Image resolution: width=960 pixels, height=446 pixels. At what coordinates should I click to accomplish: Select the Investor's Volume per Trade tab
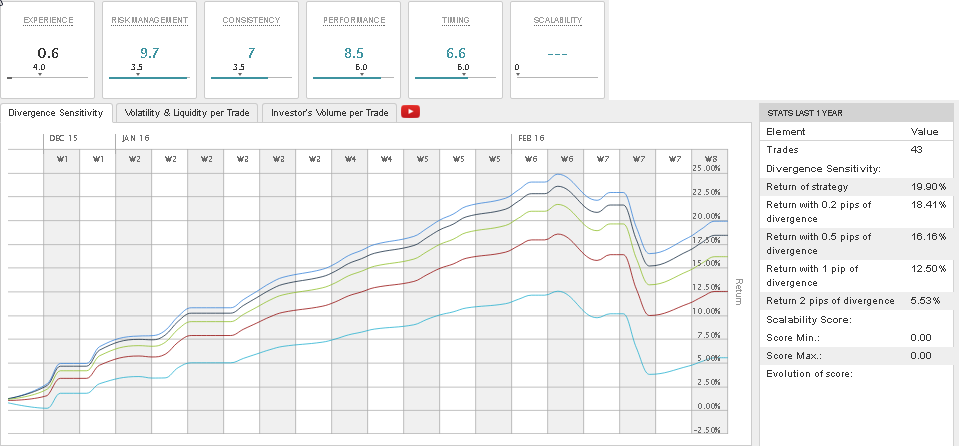click(329, 113)
